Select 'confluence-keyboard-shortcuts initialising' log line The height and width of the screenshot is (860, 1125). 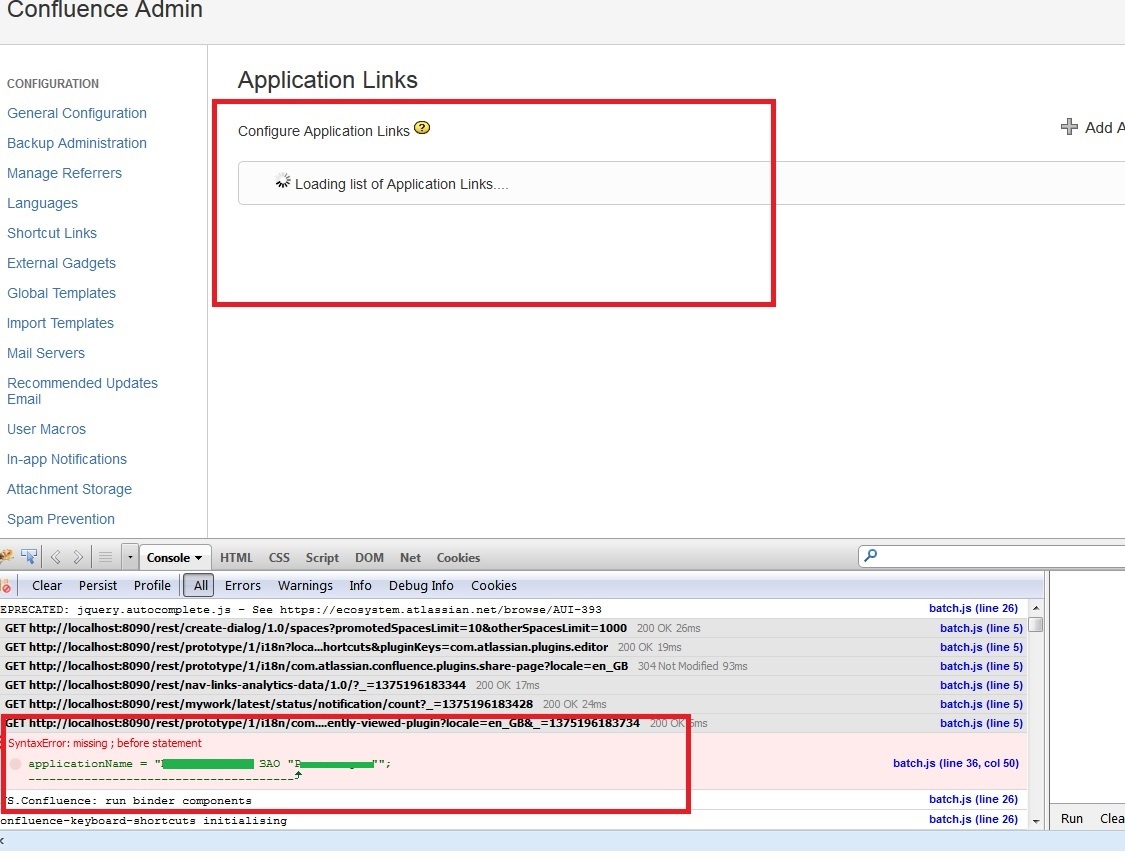143,821
